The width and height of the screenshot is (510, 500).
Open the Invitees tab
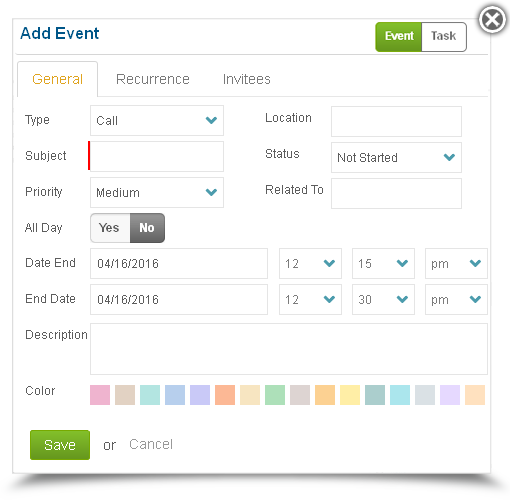[247, 79]
